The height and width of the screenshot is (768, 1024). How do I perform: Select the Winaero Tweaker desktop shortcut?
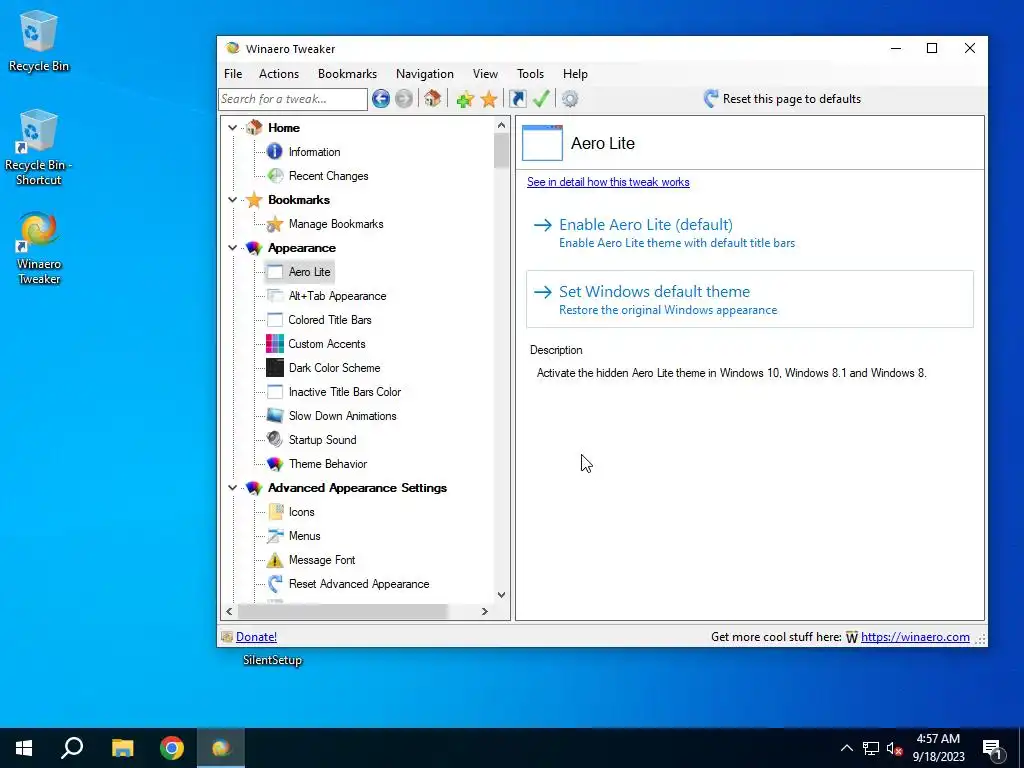pos(39,249)
